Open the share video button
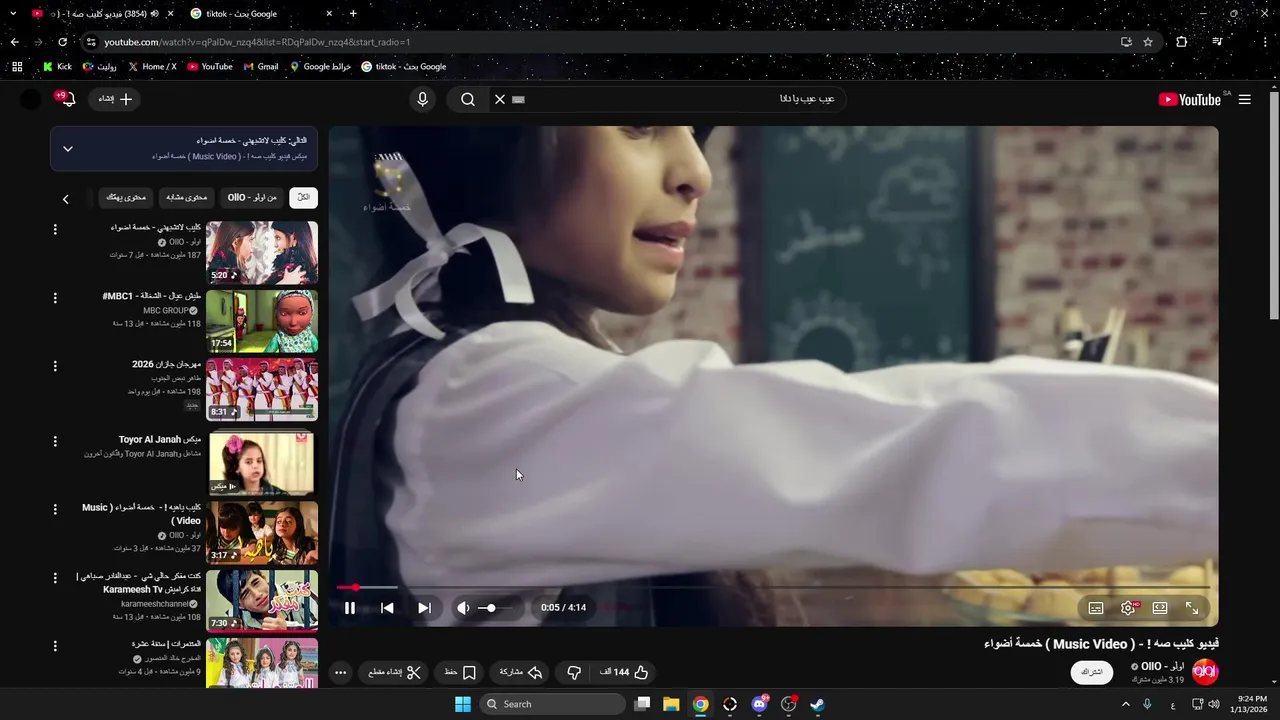This screenshot has height=720, width=1280. pyautogui.click(x=520, y=672)
